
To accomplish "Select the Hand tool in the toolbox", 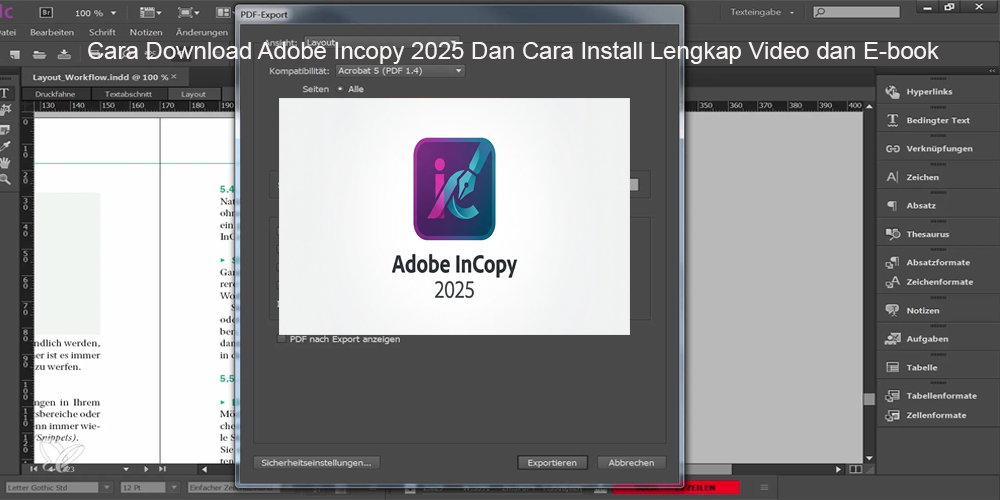I will pos(5,163).
